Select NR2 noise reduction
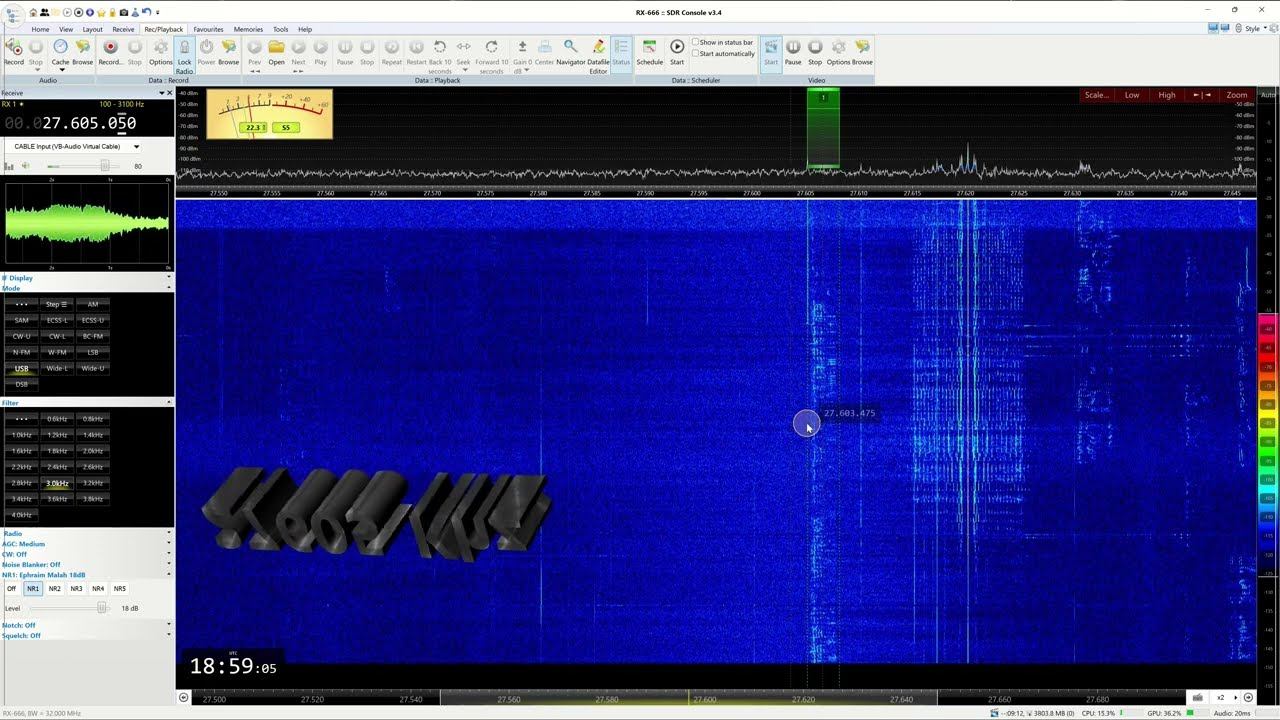This screenshot has width=1280, height=720. click(x=54, y=589)
